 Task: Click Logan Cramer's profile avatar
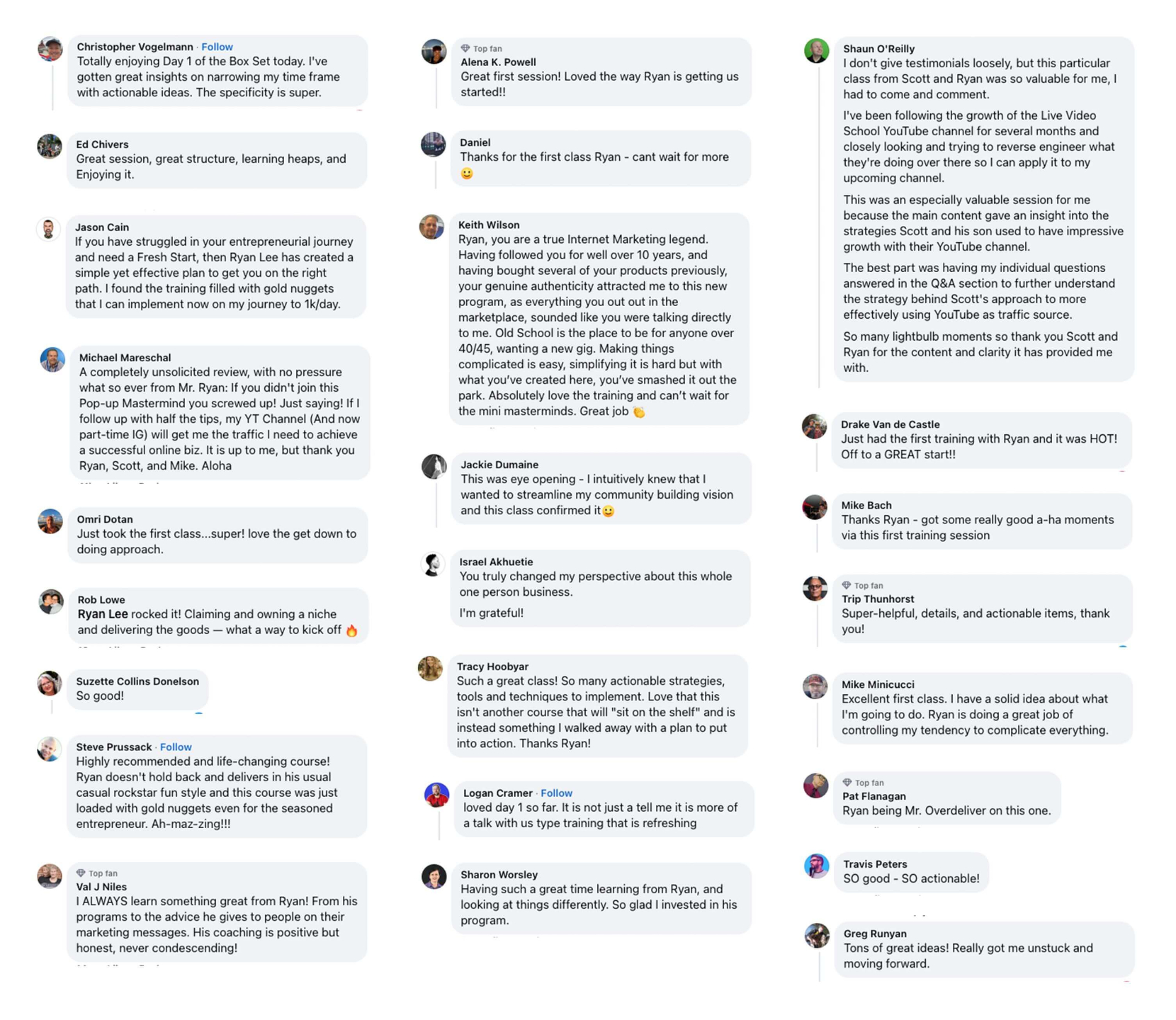436,795
